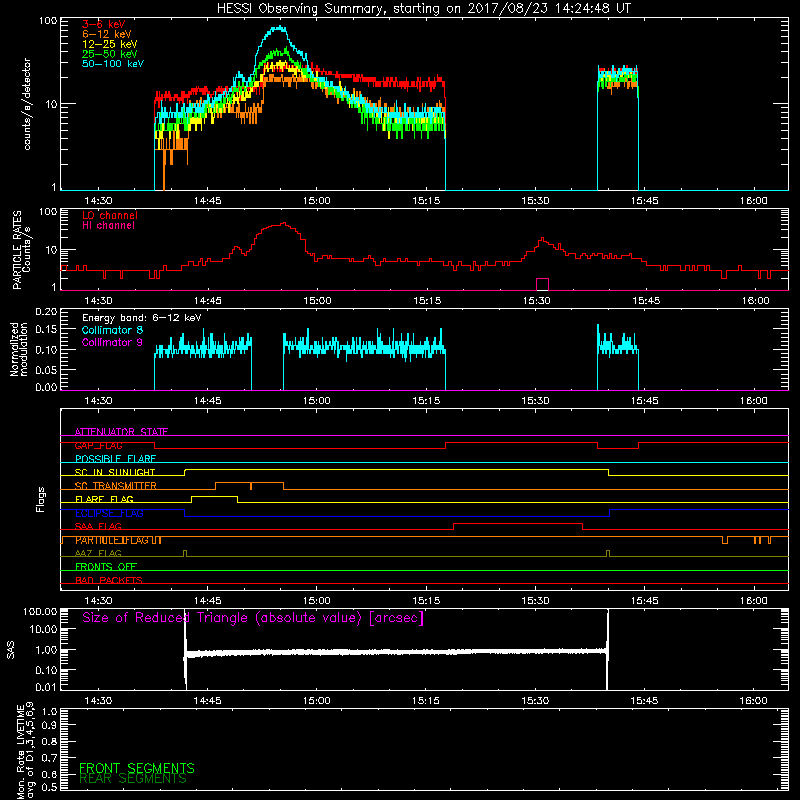This screenshot has height=800, width=800.
Task: Click the white SAS reduced-triangle trace
Action: click(396, 652)
